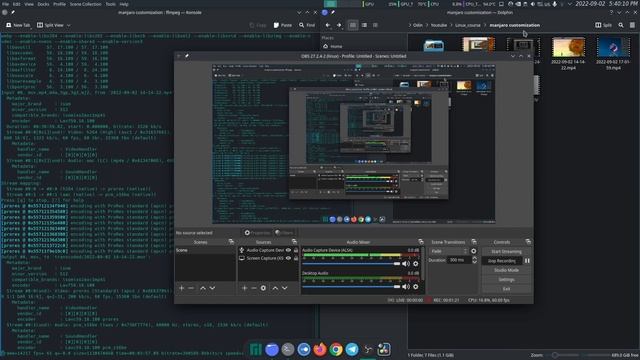Go forward in the Dolphin file manager

click(339, 25)
